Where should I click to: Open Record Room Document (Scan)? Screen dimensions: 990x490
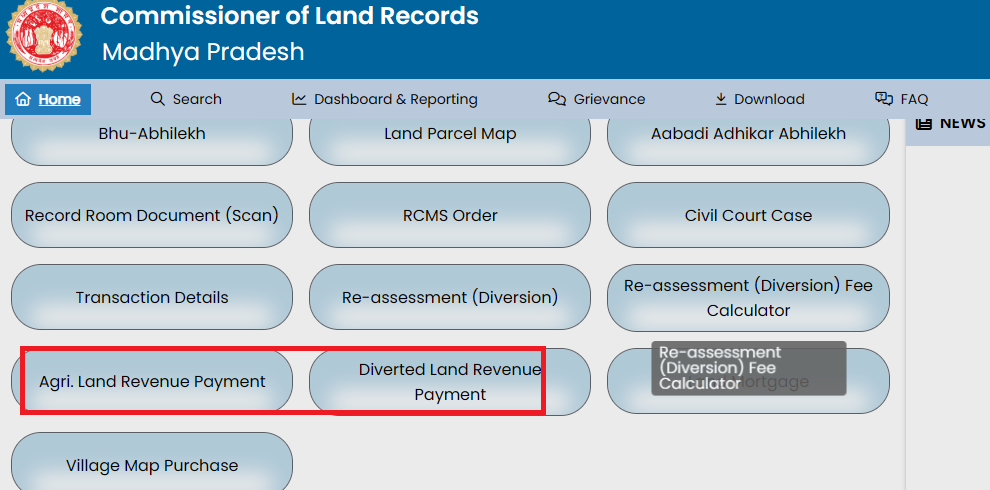[x=152, y=215]
